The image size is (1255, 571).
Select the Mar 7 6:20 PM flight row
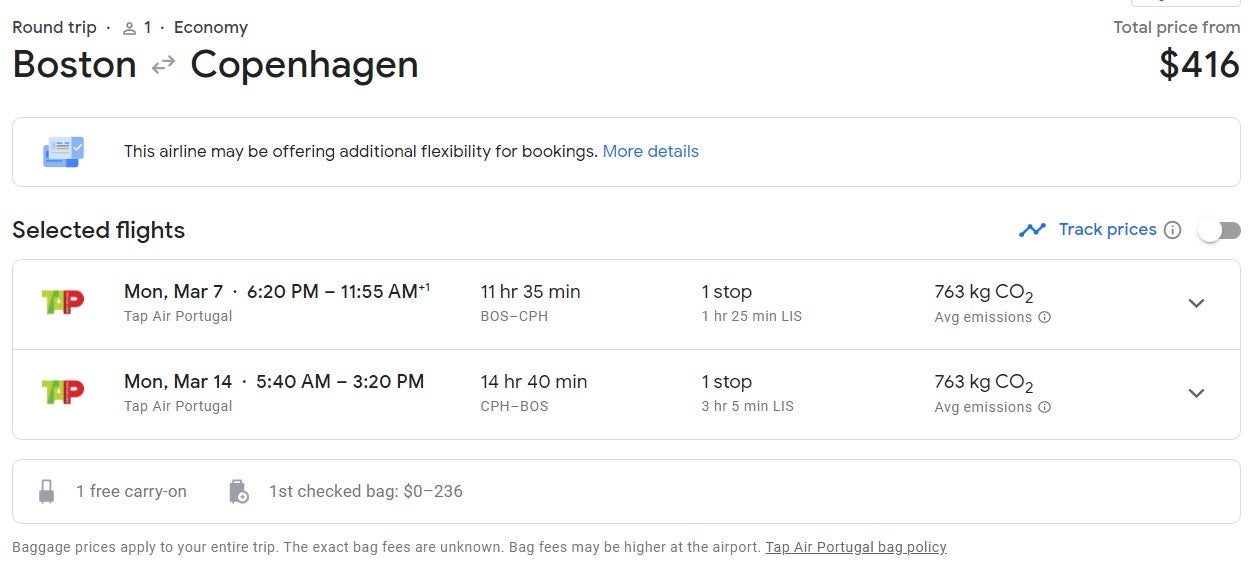626,304
